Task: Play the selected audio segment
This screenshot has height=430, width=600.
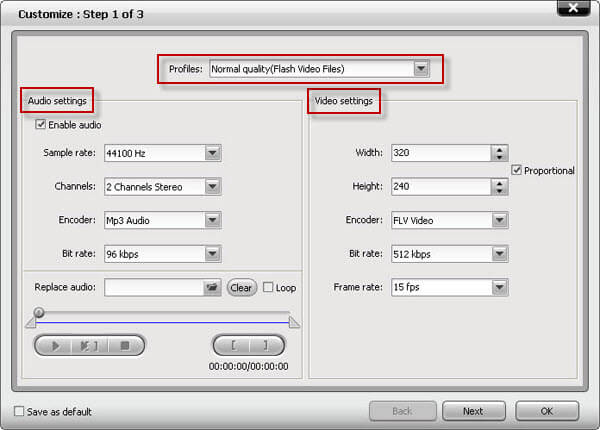Action: (89, 346)
